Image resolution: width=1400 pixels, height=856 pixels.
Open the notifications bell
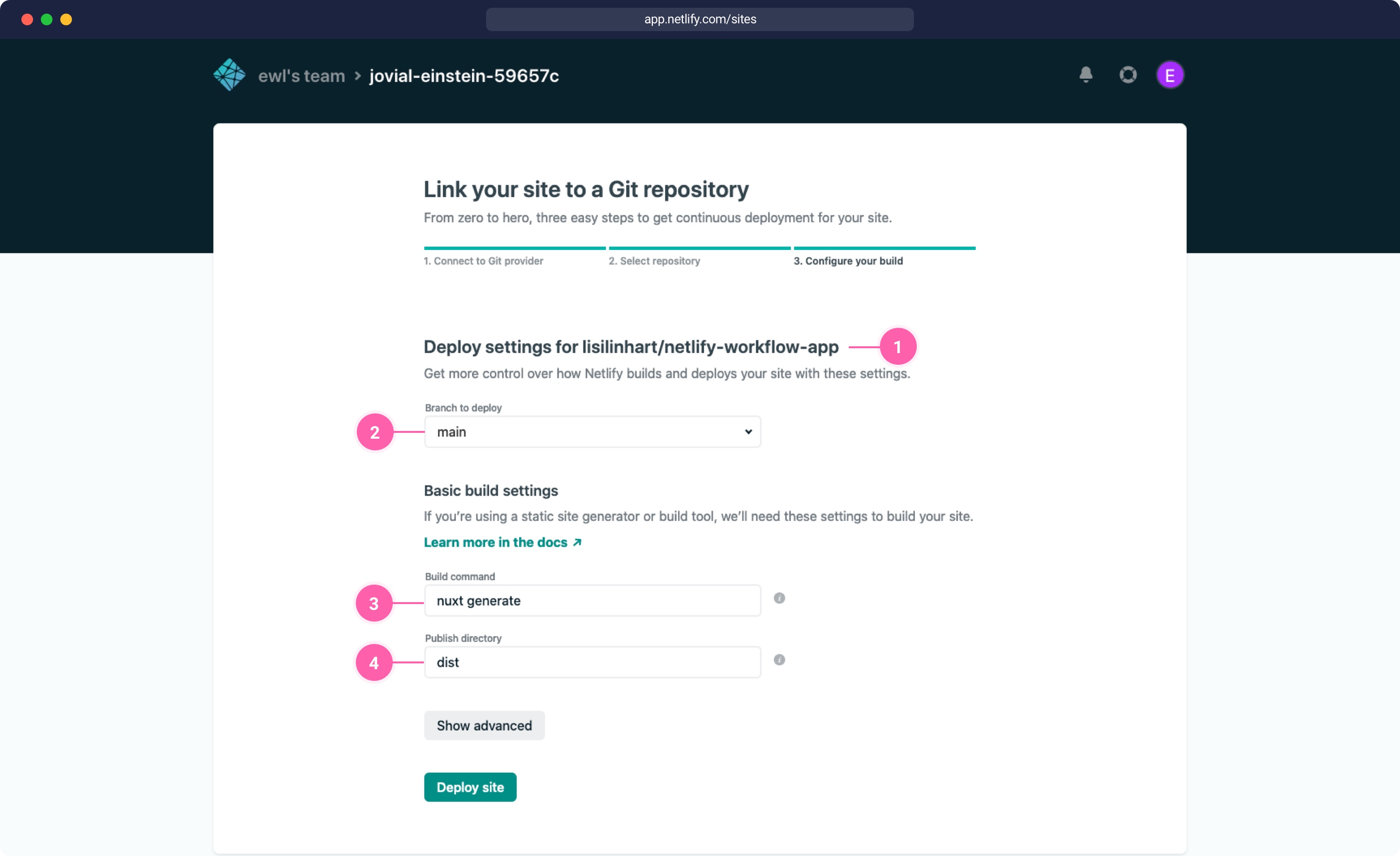pos(1086,75)
